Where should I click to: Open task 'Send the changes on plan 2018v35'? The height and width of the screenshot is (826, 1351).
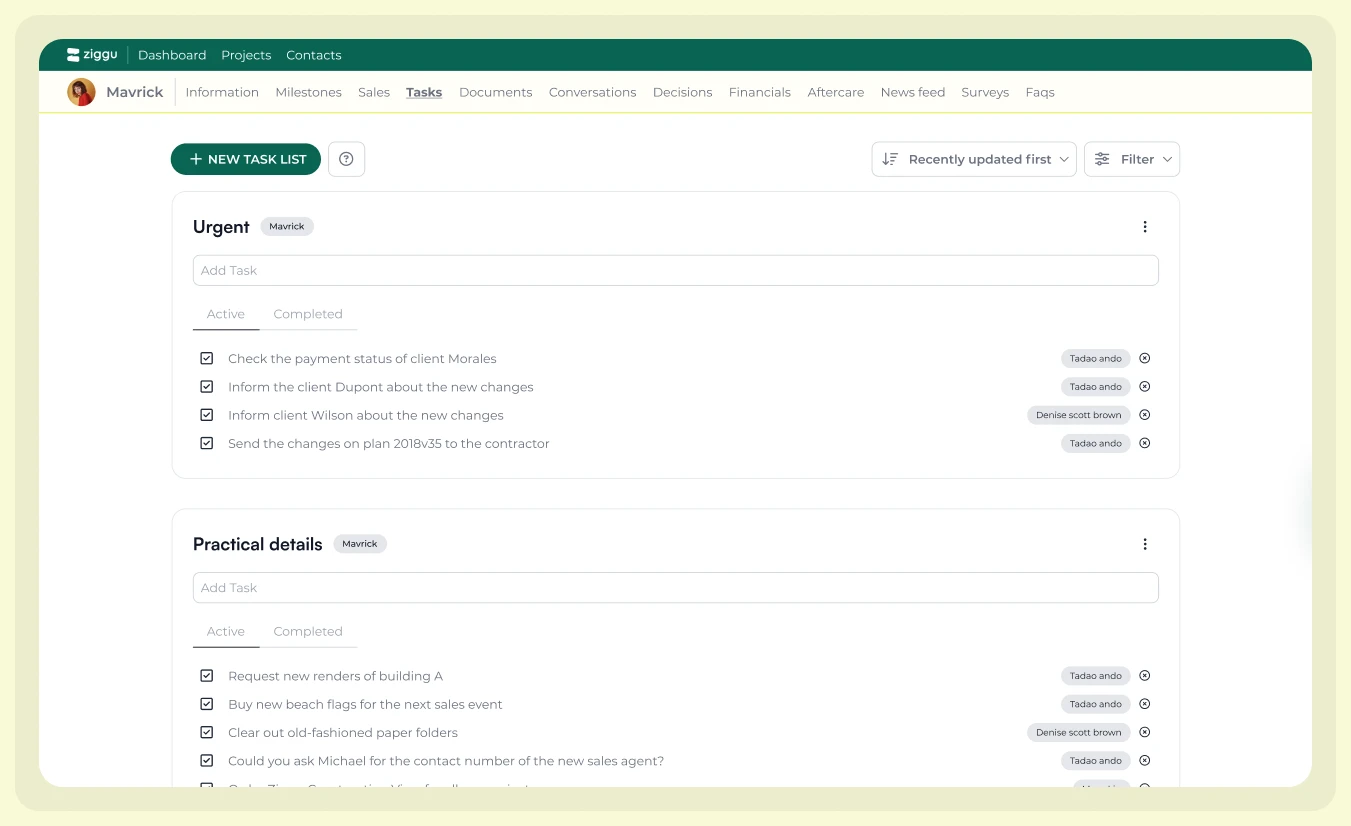tap(389, 443)
